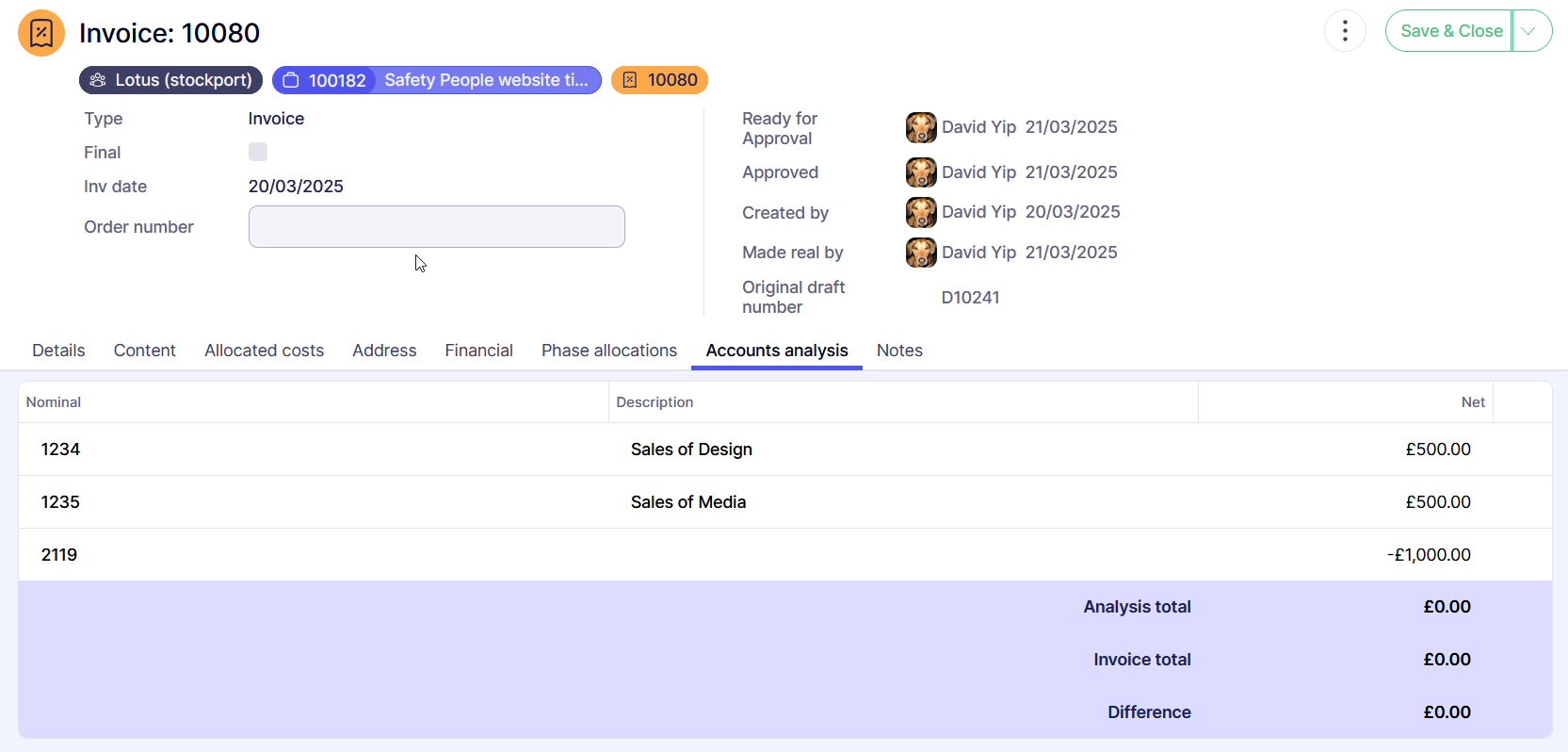Open the Allocated costs tab

(x=264, y=351)
